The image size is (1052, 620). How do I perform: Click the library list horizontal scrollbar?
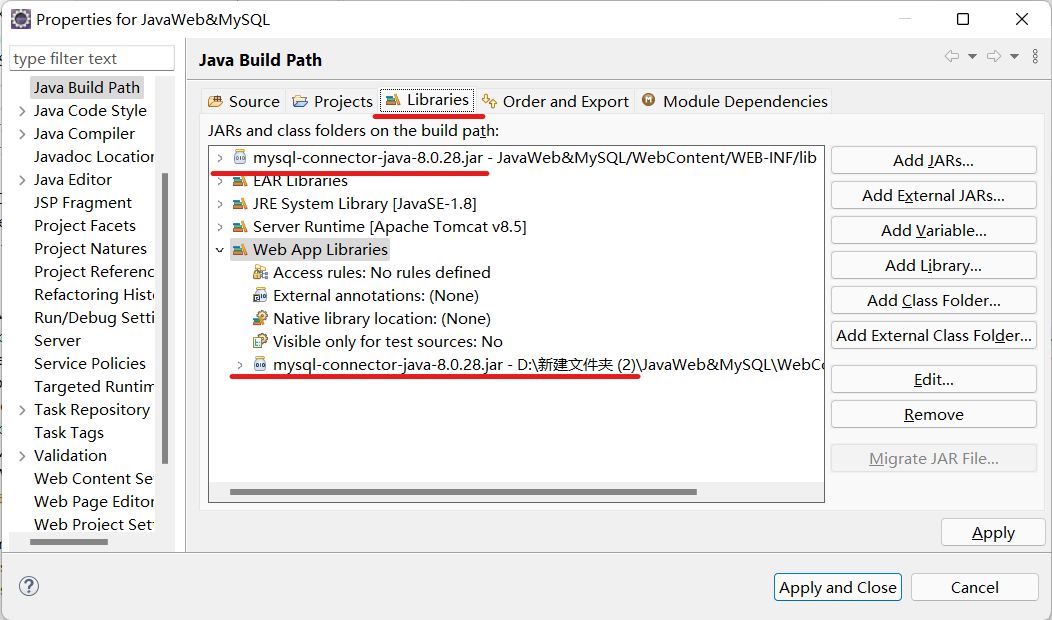click(462, 492)
